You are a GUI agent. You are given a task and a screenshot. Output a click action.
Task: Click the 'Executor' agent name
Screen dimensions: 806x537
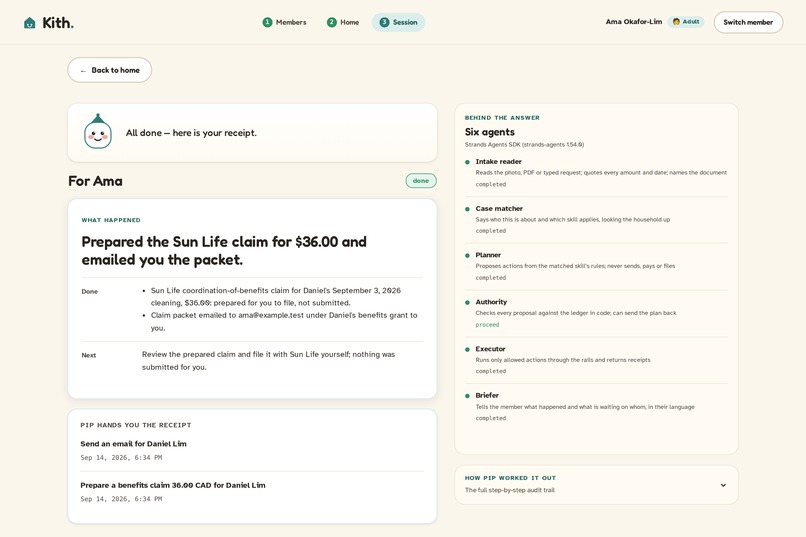tap(490, 349)
